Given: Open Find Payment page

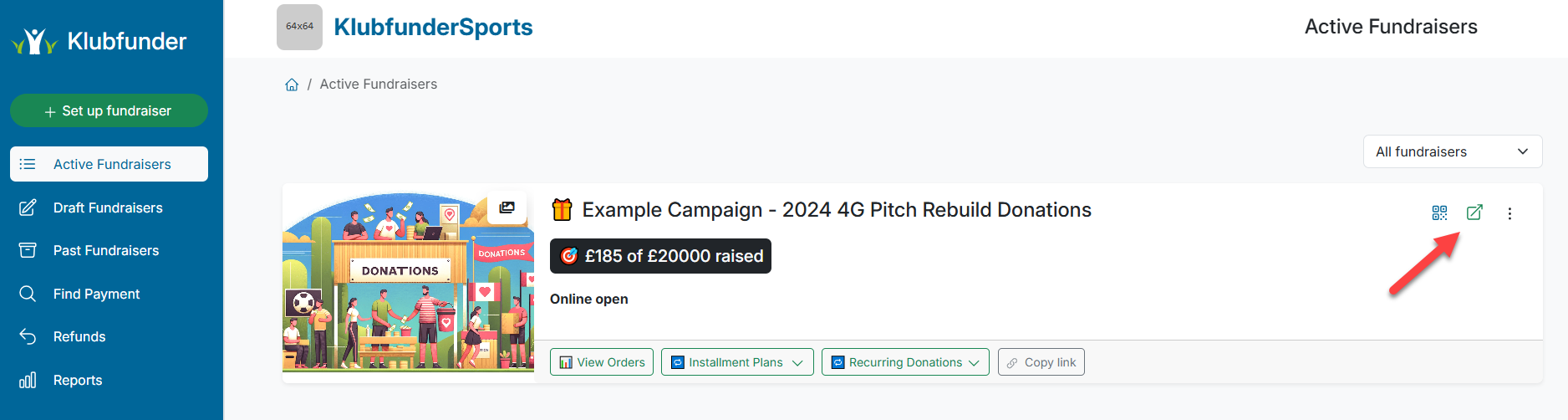Looking at the screenshot, I should tap(96, 294).
